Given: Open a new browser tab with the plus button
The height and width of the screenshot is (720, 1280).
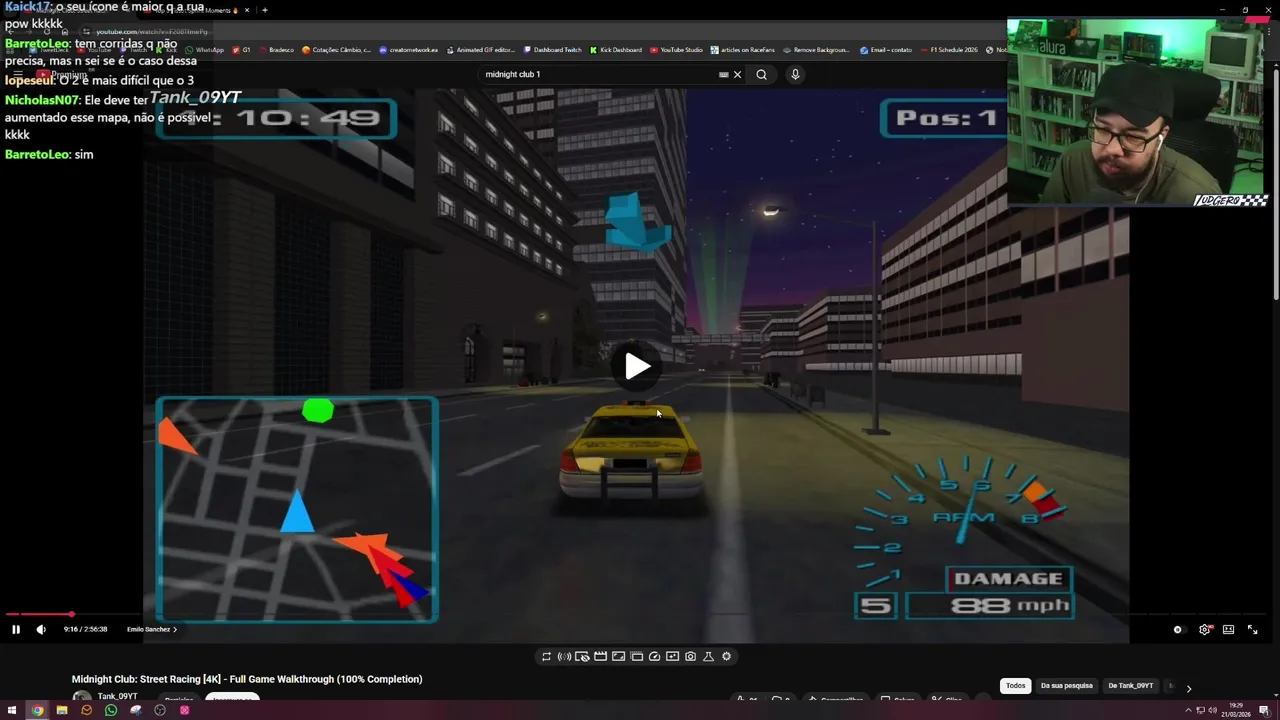Looking at the screenshot, I should tap(264, 10).
